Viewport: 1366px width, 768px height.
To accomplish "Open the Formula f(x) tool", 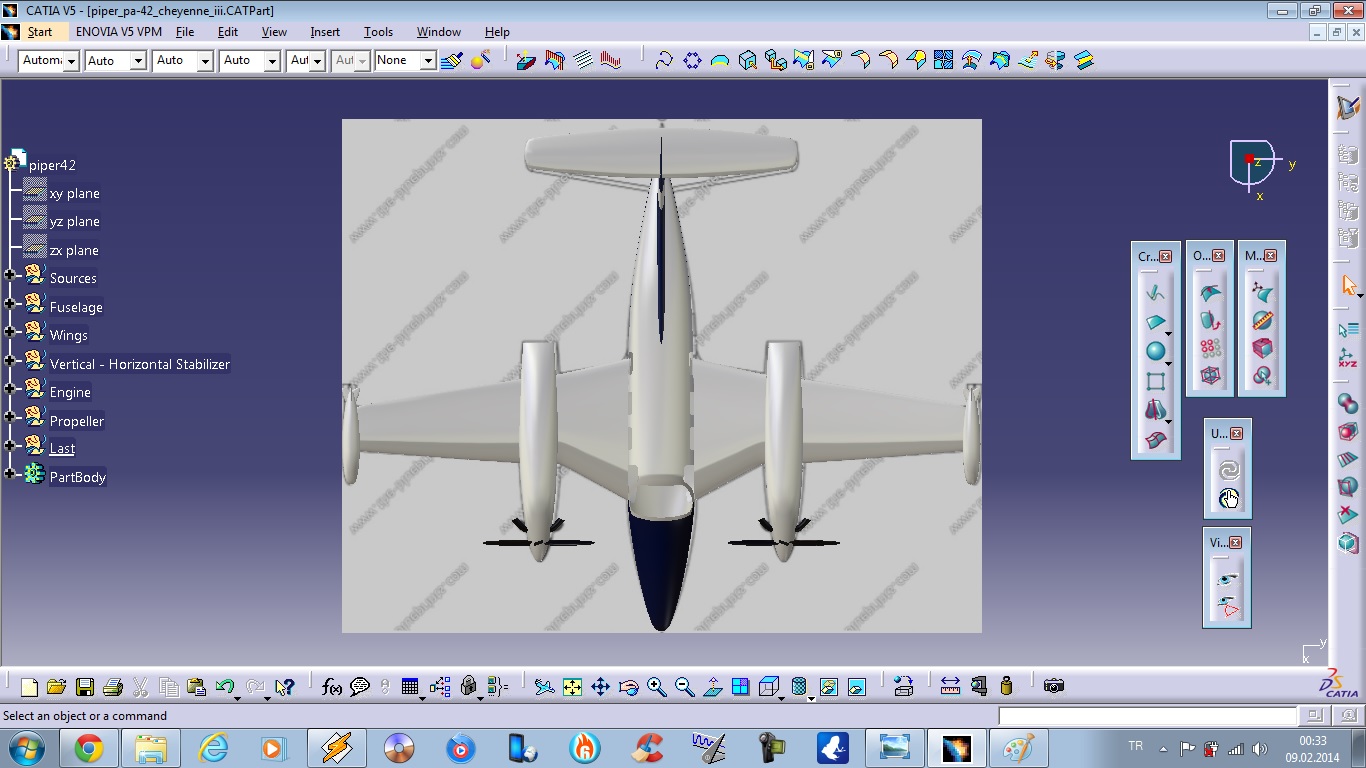I will click(332, 687).
